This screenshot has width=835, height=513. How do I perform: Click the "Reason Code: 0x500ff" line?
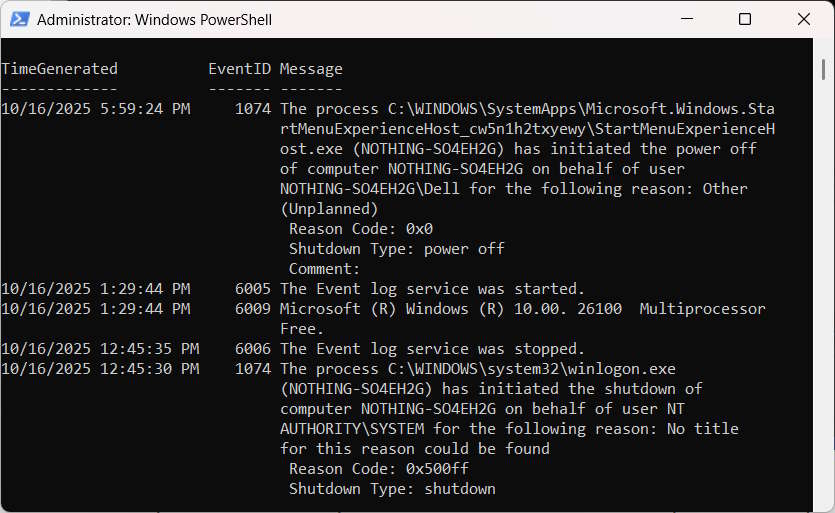pyautogui.click(x=378, y=469)
